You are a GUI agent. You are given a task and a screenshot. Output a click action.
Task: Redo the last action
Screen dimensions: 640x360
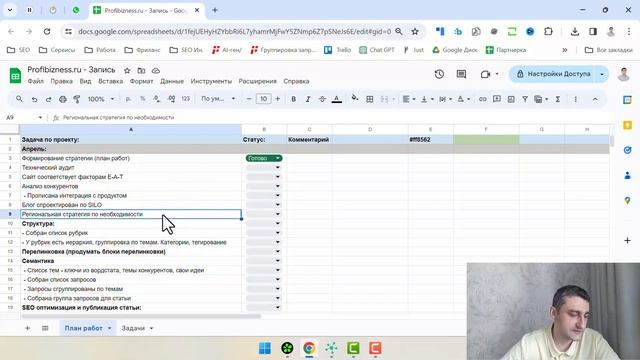tap(48, 99)
